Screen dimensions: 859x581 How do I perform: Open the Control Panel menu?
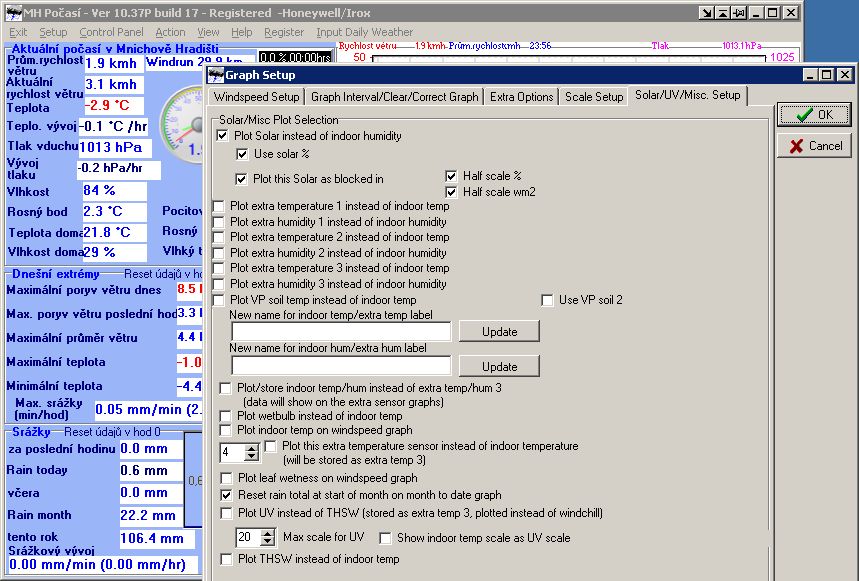(111, 32)
